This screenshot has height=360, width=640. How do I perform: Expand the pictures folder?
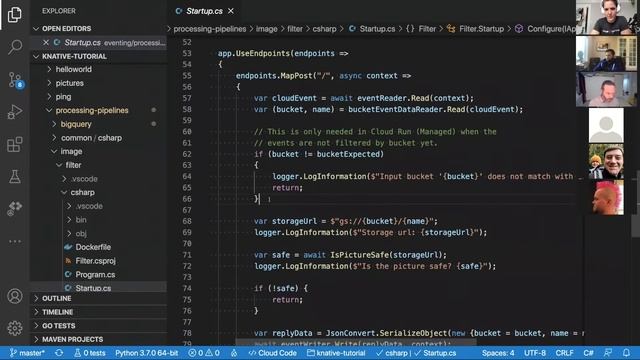coord(99,83)
